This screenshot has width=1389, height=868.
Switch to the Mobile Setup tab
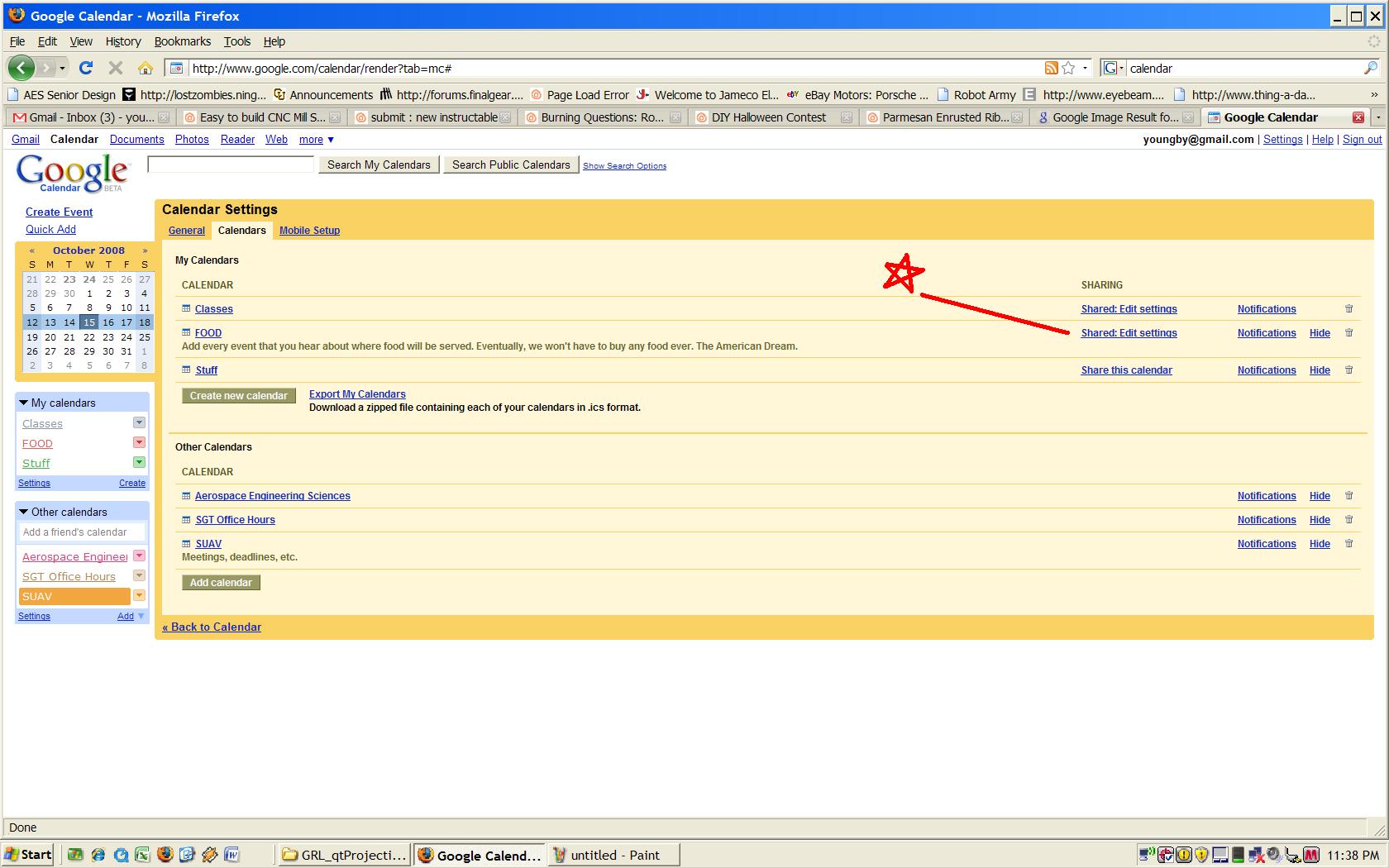(309, 231)
